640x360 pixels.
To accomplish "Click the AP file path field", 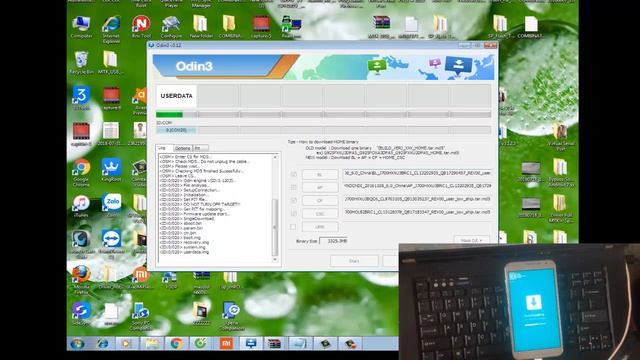I will 417,186.
